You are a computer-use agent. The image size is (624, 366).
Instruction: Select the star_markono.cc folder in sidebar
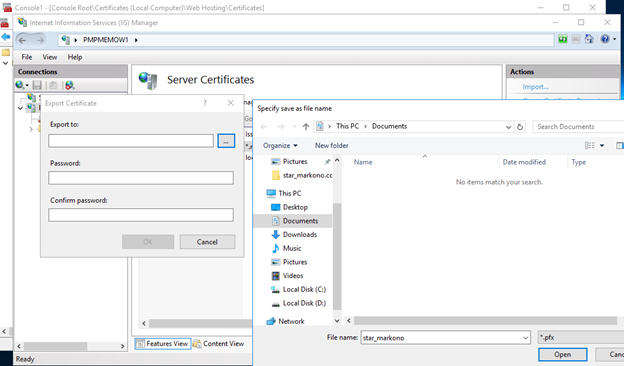(x=301, y=175)
